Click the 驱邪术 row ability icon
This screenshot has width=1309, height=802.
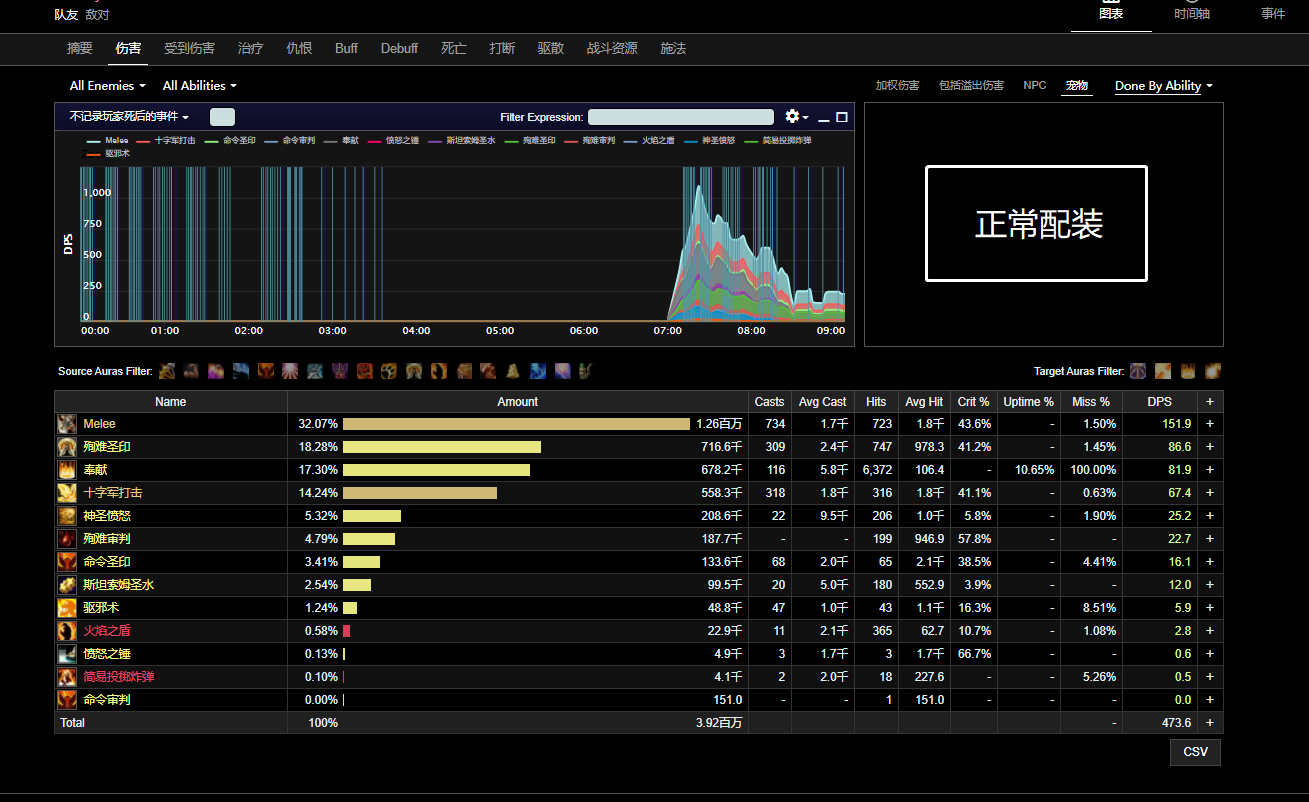pos(67,608)
